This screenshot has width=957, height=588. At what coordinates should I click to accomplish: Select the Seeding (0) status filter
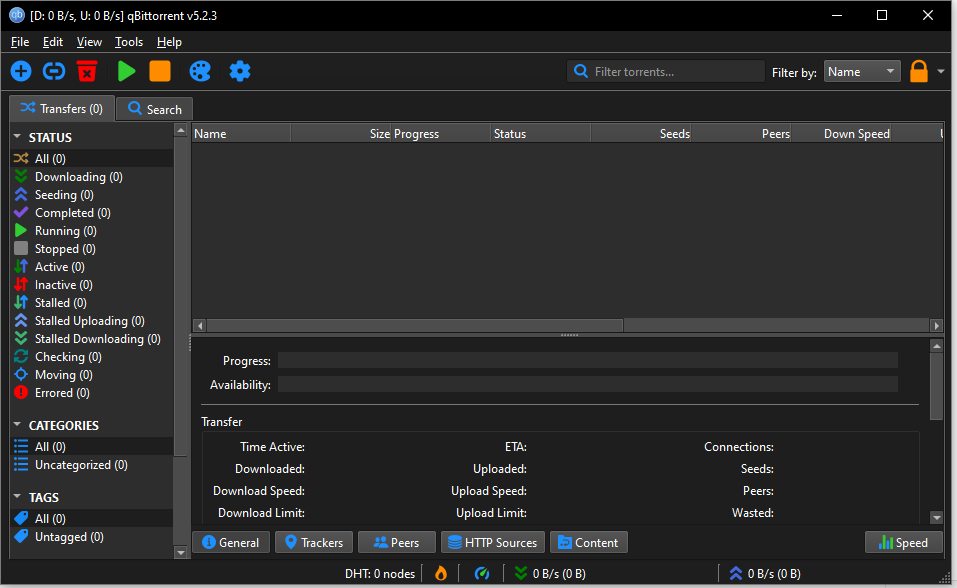[x=92, y=195]
